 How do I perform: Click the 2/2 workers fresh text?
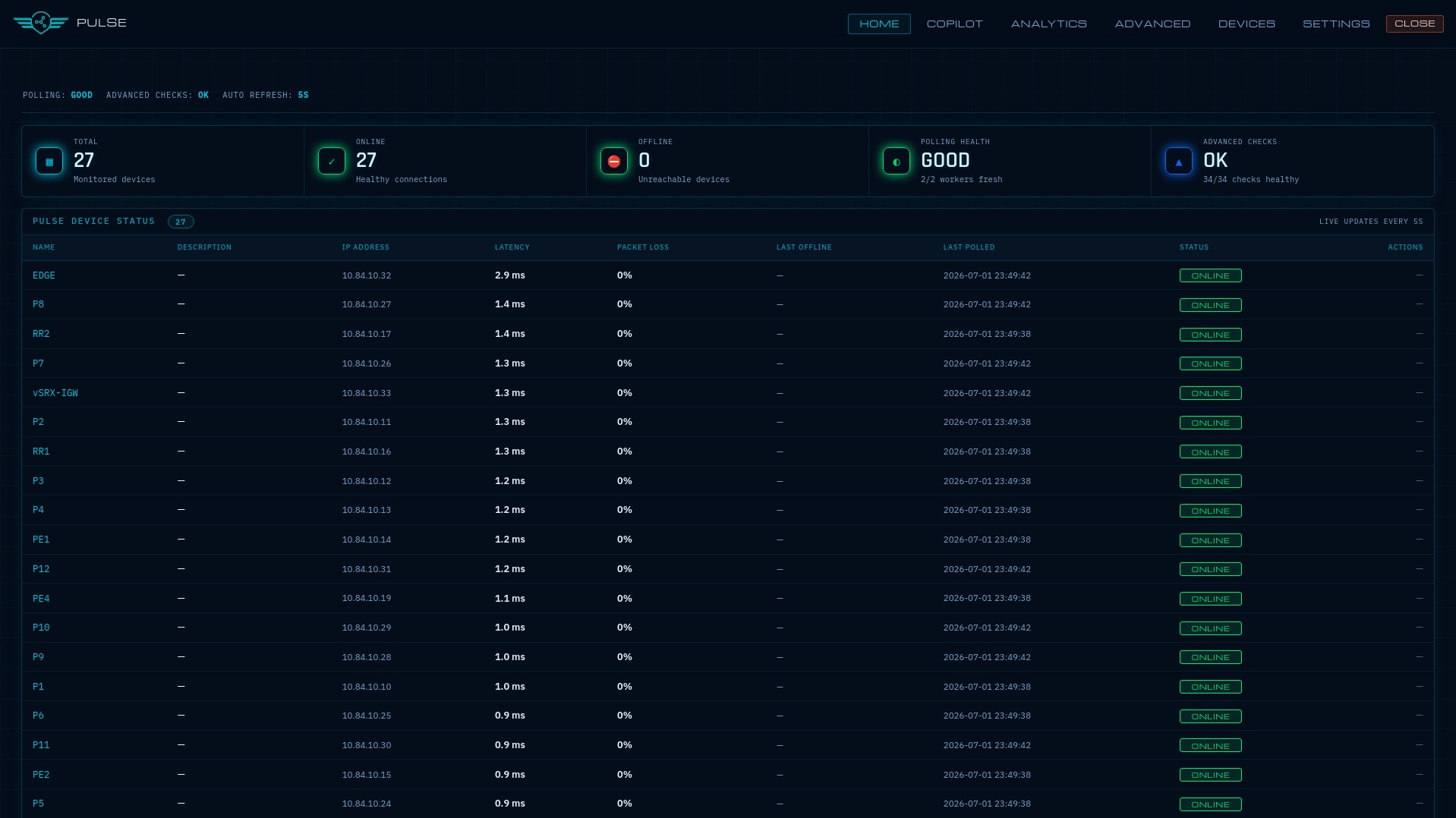click(x=961, y=180)
